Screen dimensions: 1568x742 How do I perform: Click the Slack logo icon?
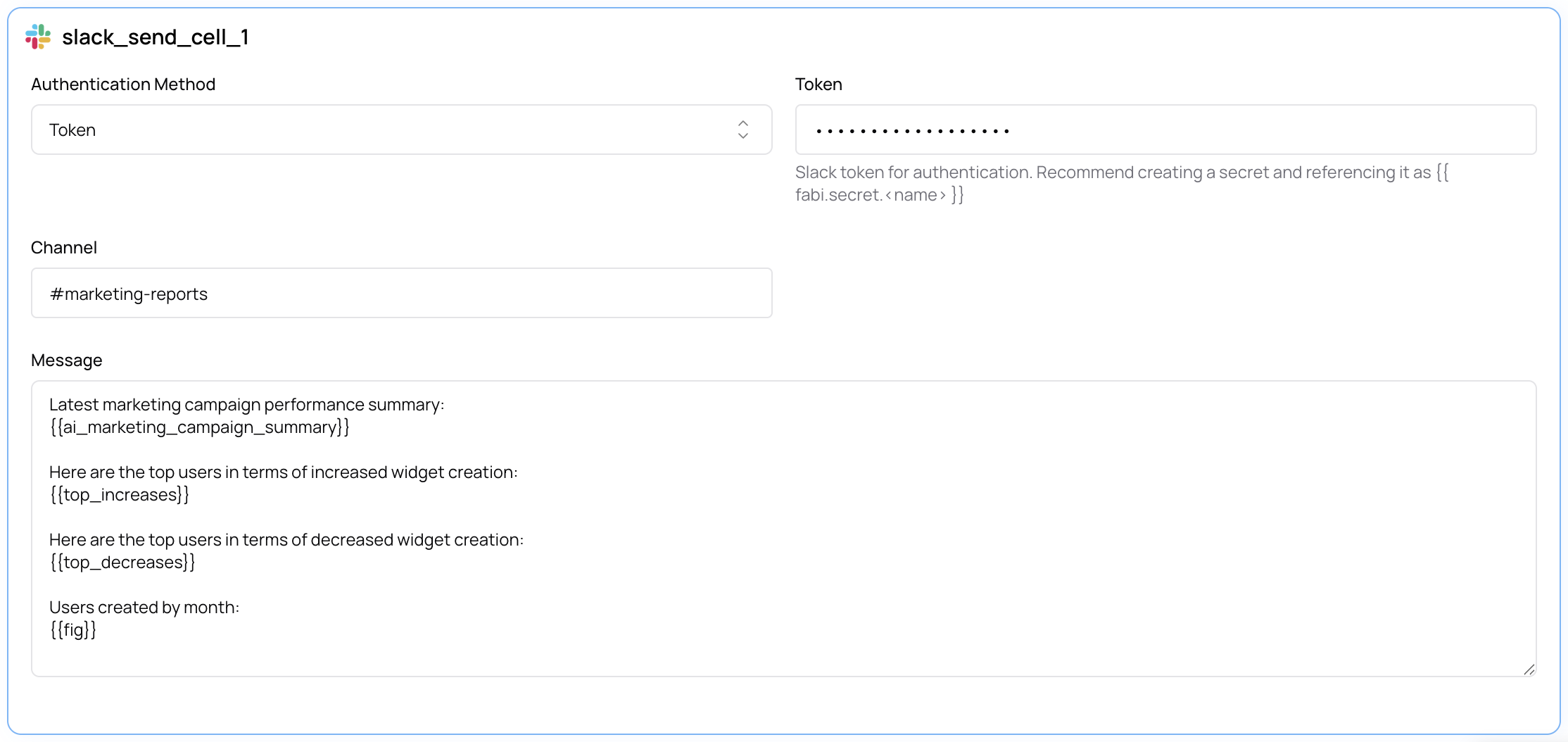(x=38, y=37)
